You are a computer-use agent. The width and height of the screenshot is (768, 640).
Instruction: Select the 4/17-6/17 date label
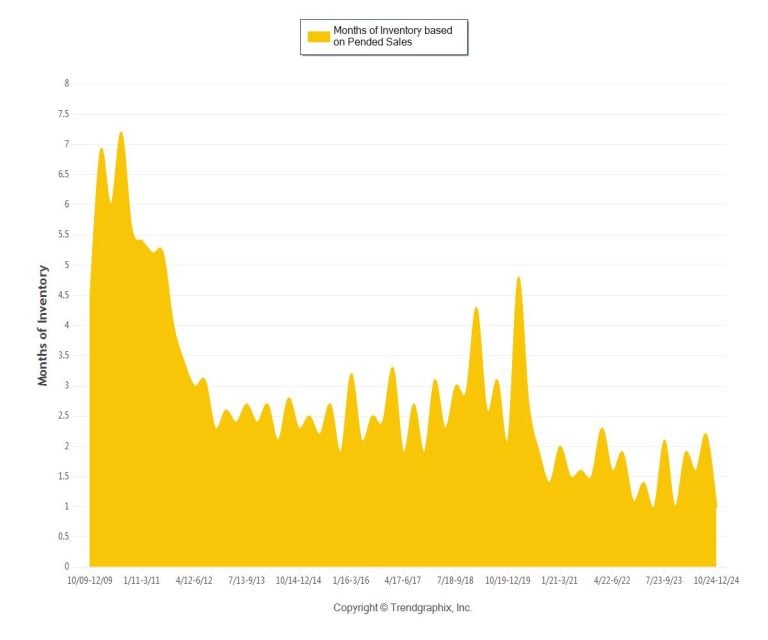[x=403, y=580]
